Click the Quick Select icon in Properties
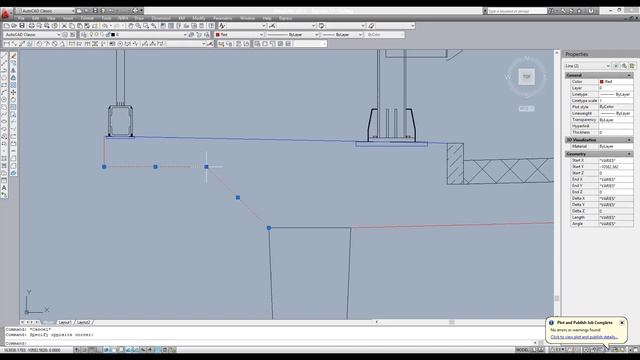Image resolution: width=640 pixels, height=360 pixels. pos(632,66)
